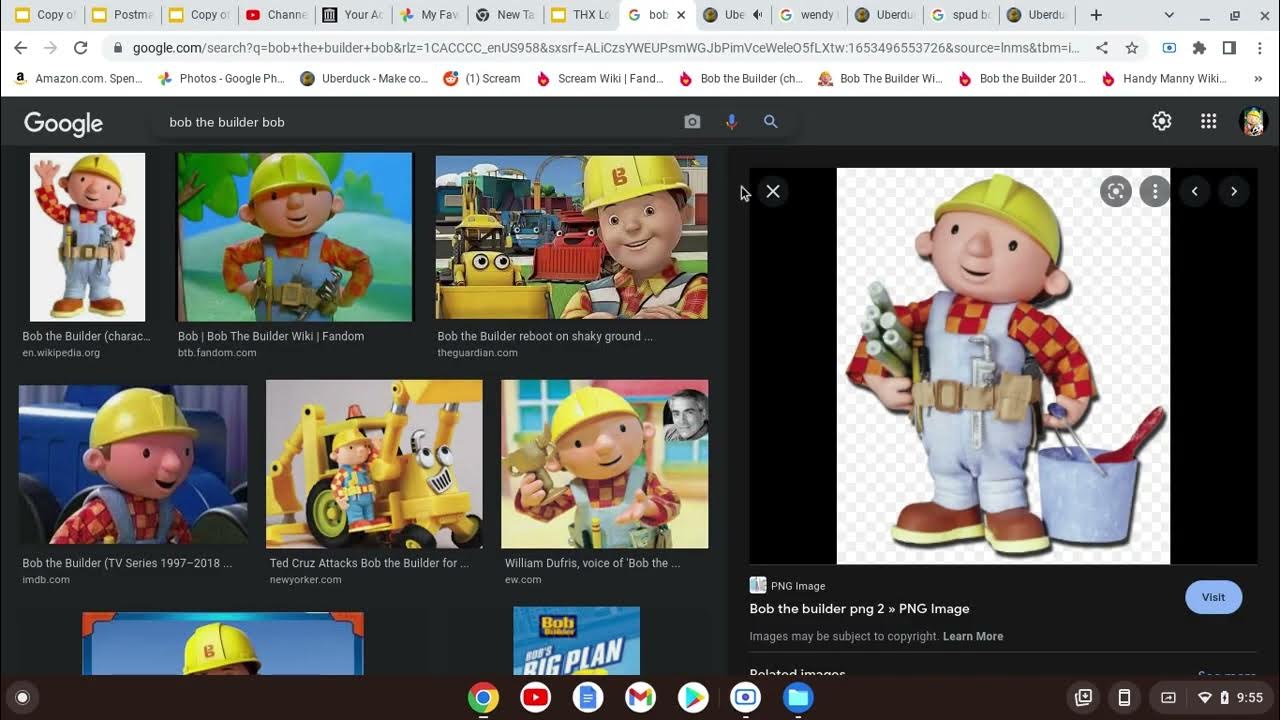Open a new browser tab
Screen dimensions: 1280x720
coord(1096,15)
